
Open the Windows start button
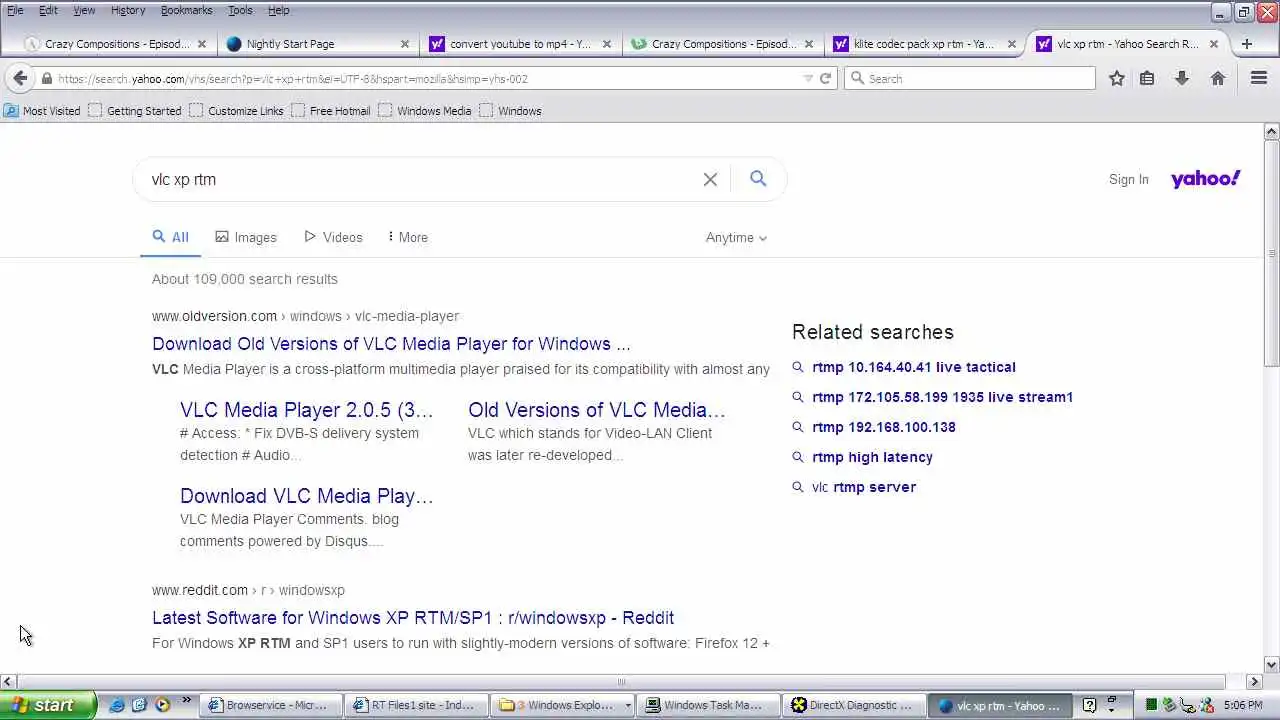[x=48, y=705]
